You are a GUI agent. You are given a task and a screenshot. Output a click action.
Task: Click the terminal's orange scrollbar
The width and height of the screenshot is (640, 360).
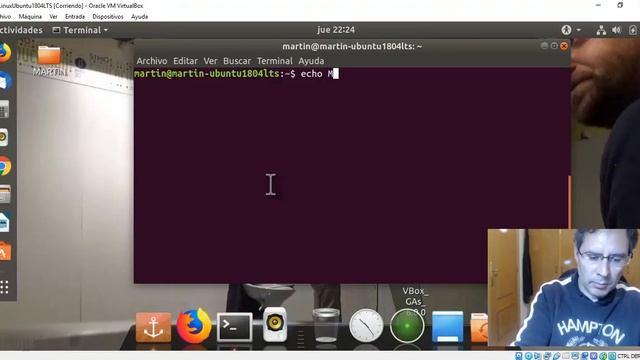click(x=569, y=201)
